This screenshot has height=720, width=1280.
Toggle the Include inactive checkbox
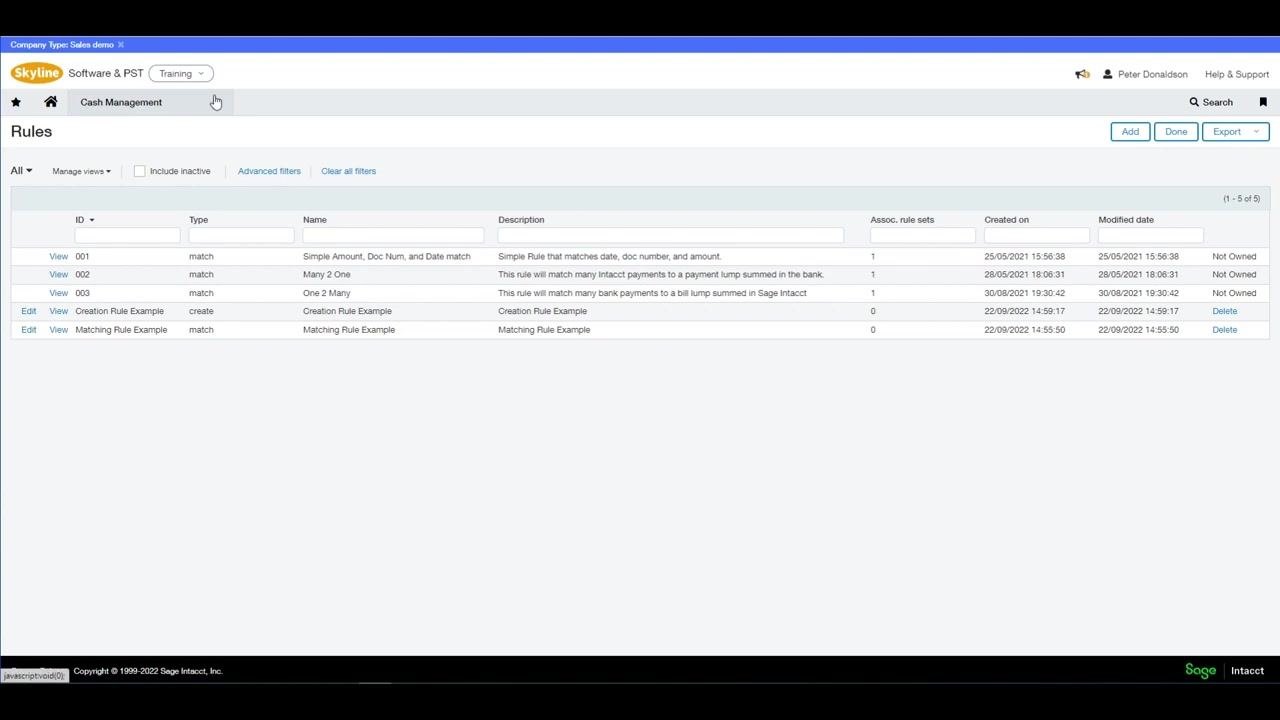[x=140, y=171]
